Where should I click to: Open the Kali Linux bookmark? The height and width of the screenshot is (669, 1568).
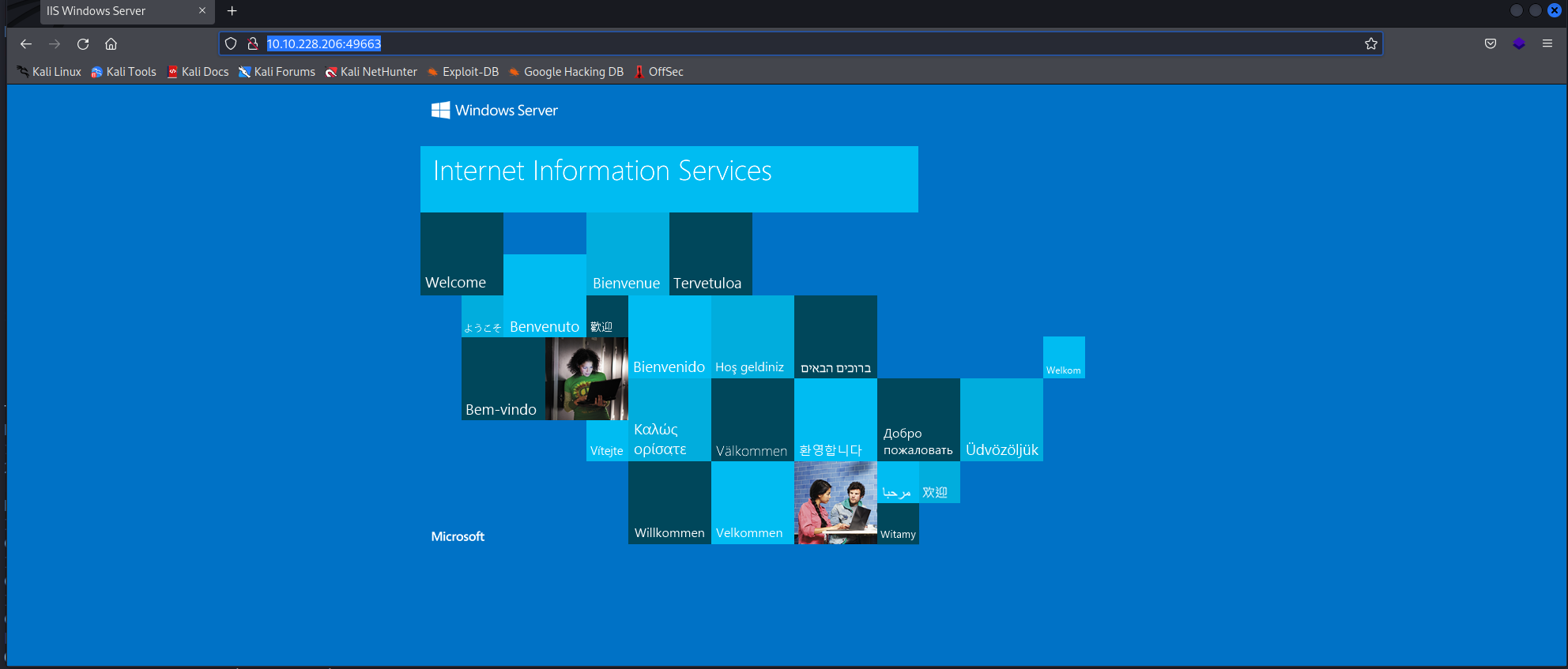(x=49, y=72)
